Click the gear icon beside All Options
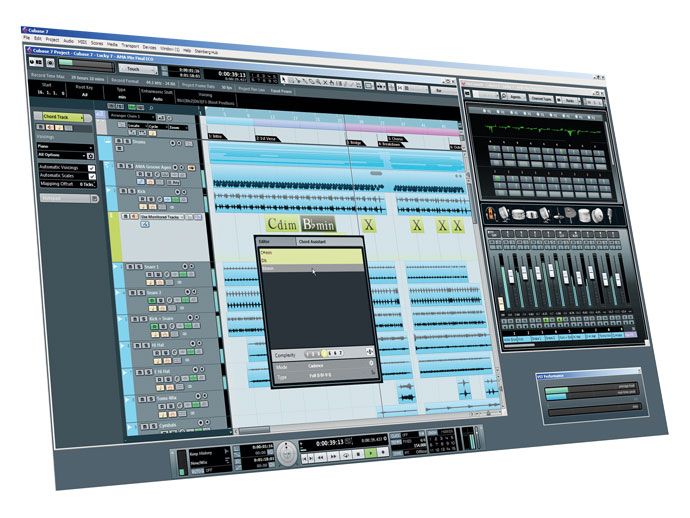 click(90, 156)
